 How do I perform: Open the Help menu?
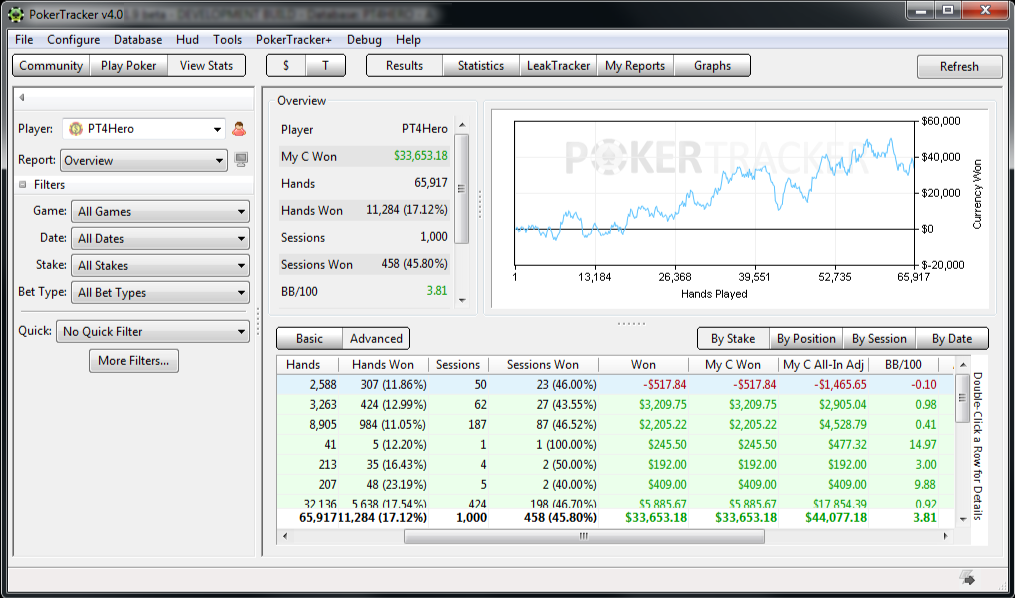(408, 39)
